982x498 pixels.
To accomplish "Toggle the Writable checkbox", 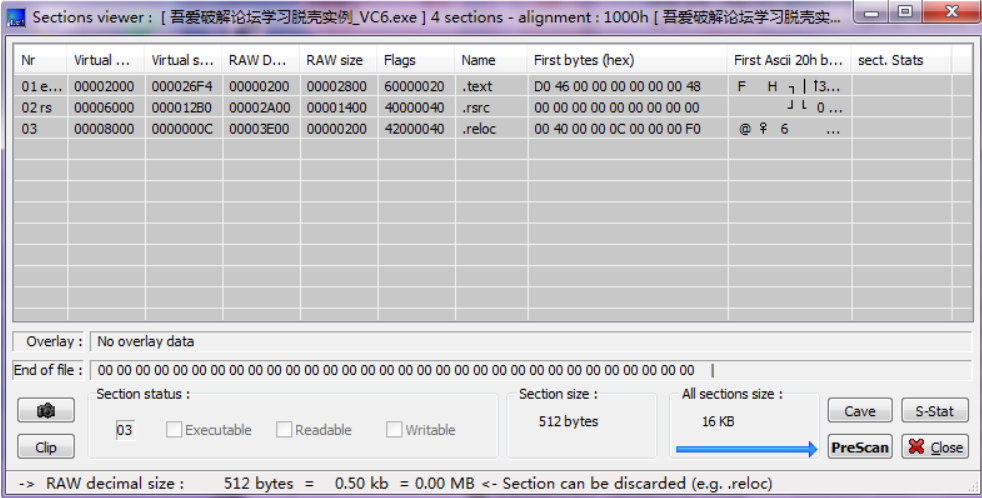I will (394, 430).
